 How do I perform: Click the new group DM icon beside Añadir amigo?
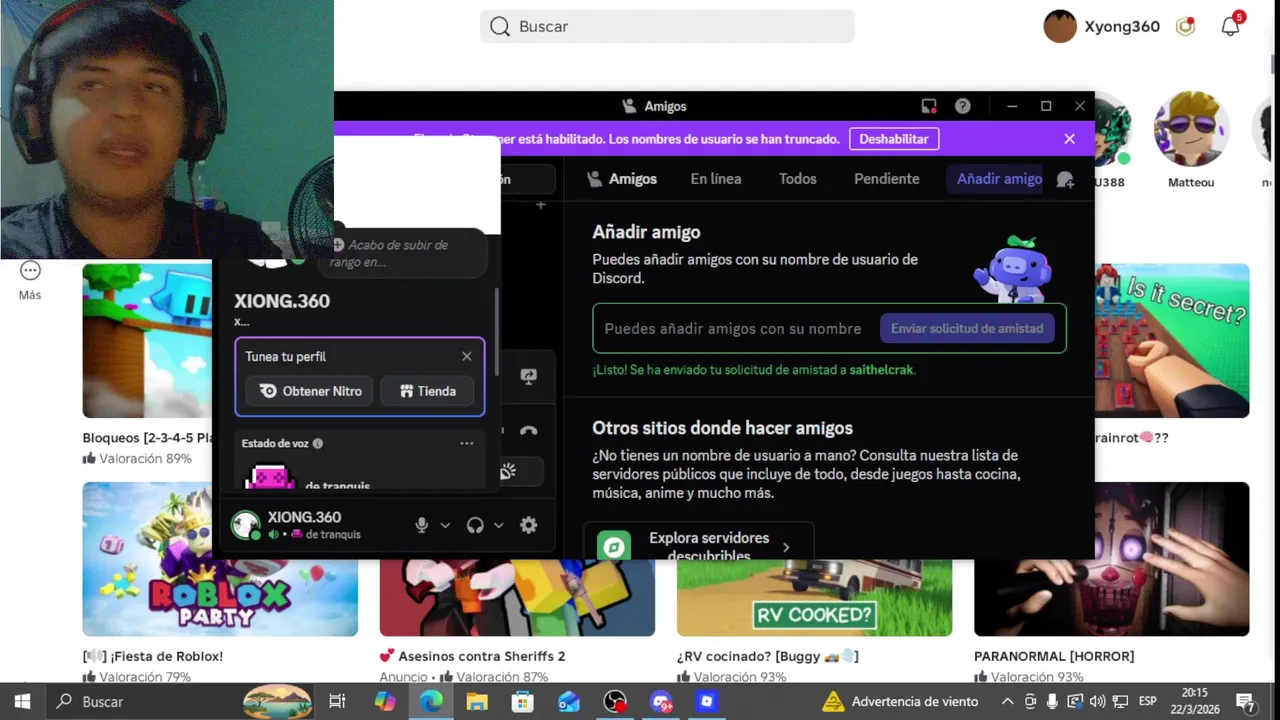pos(1065,179)
